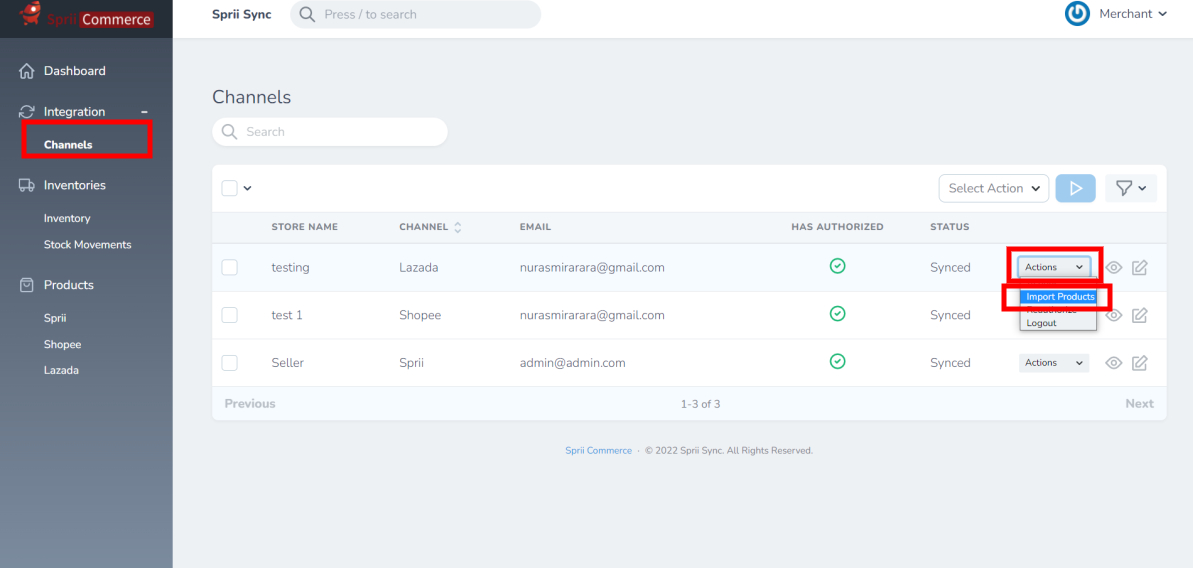
Task: Focus the top Press / to search field
Action: tap(415, 14)
